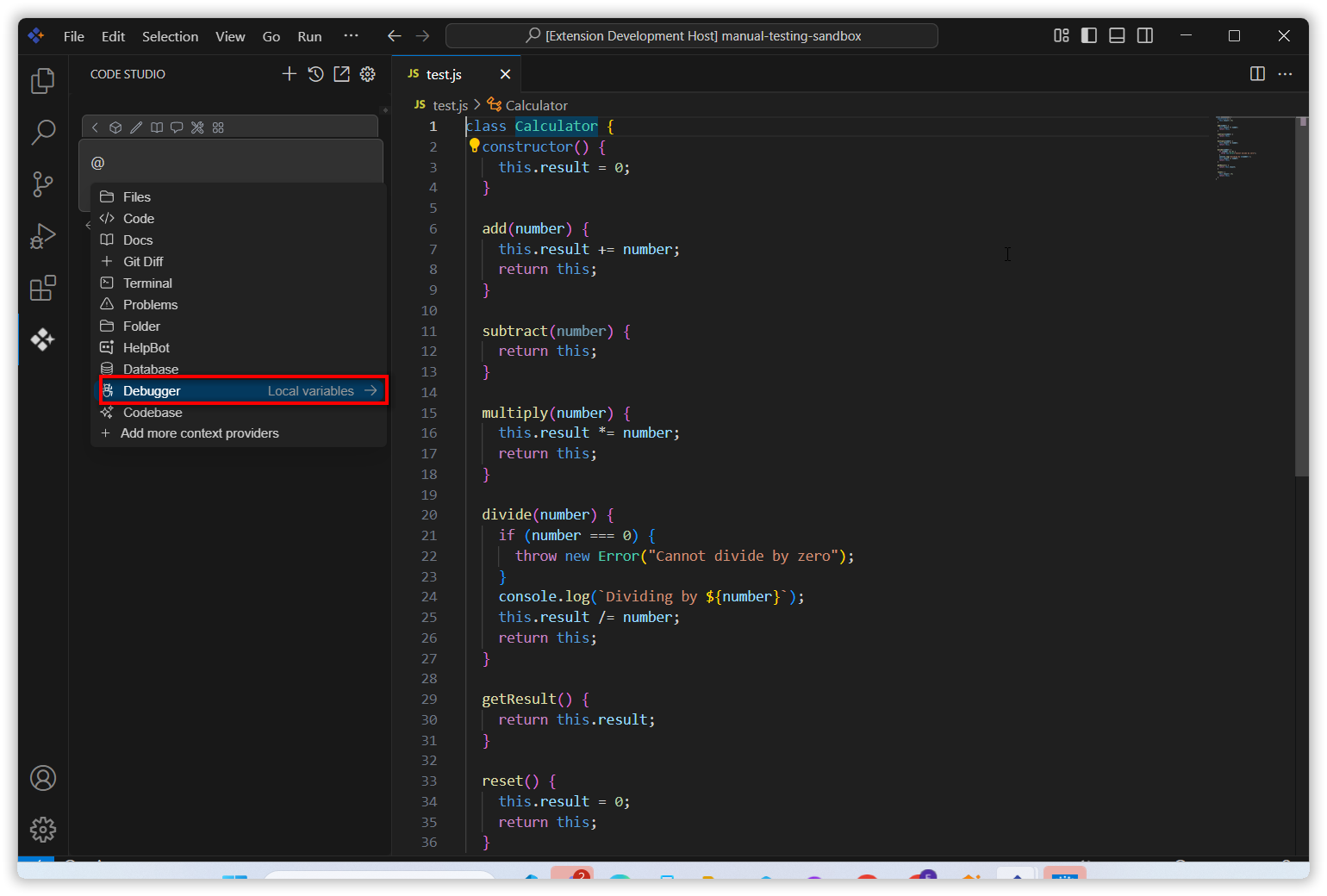The image size is (1327, 896).
Task: Click the tools icon in chat toolbar
Action: click(197, 128)
